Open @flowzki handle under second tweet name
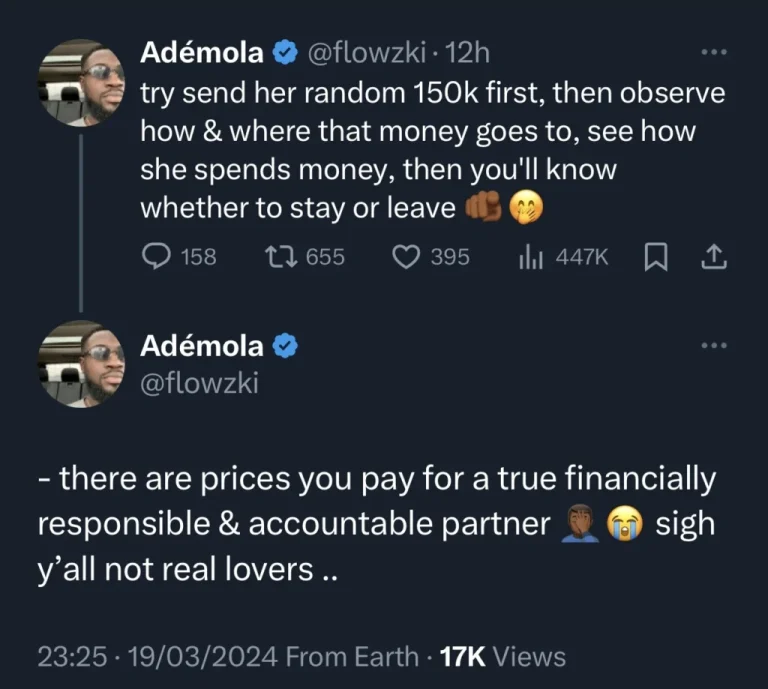 [x=200, y=381]
